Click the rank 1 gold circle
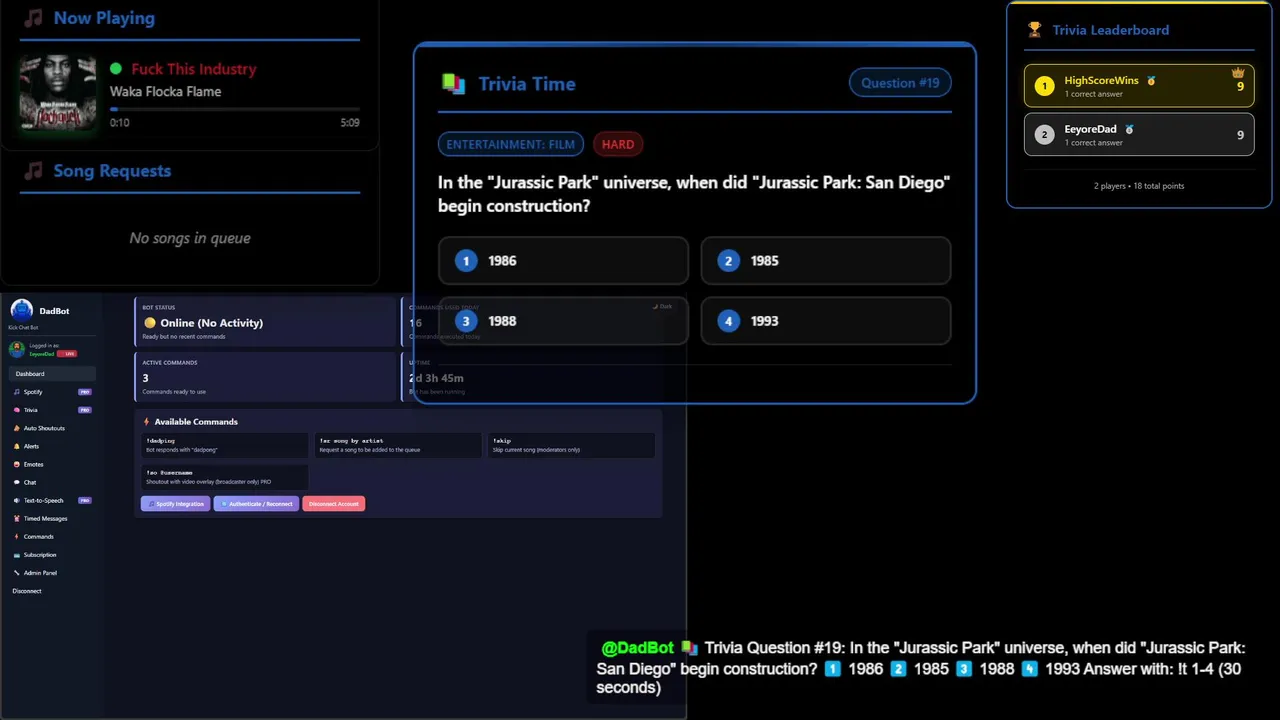Screen dimensions: 1280x720 click(1045, 86)
